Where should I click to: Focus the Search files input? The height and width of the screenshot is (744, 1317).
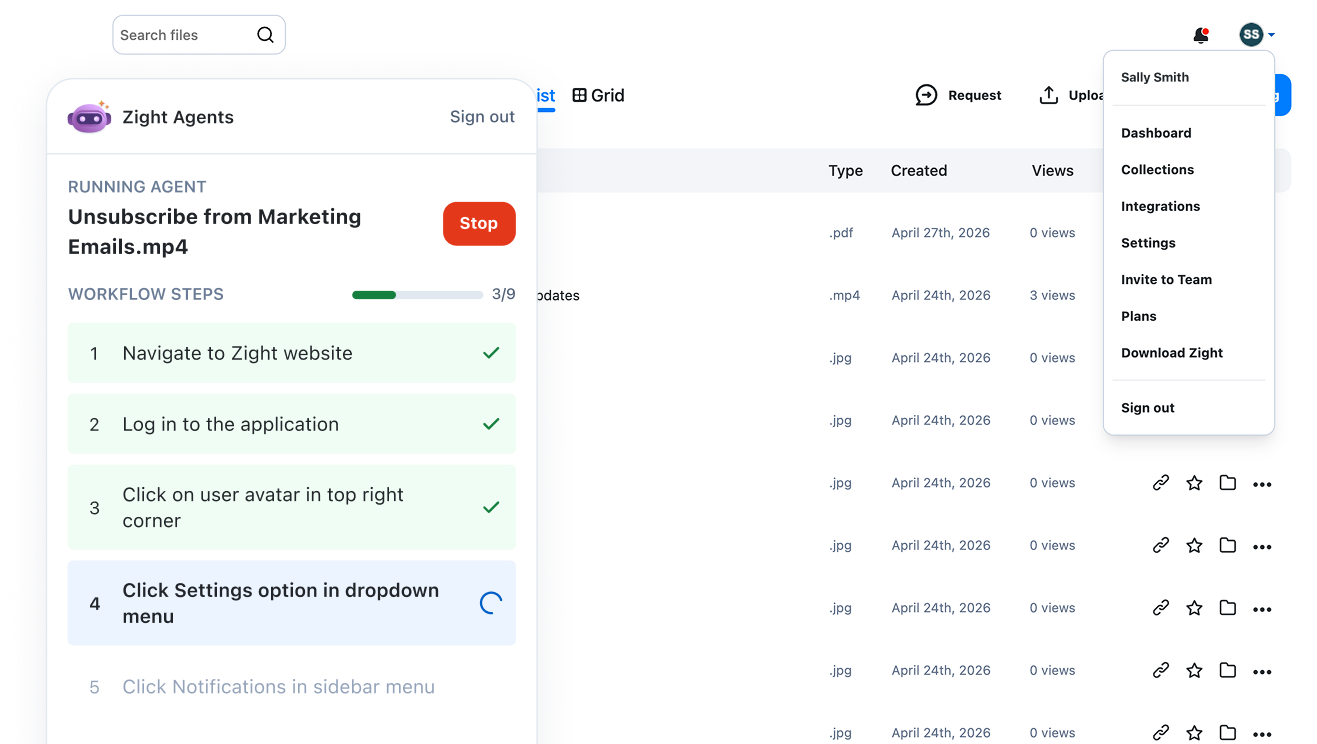(x=199, y=35)
